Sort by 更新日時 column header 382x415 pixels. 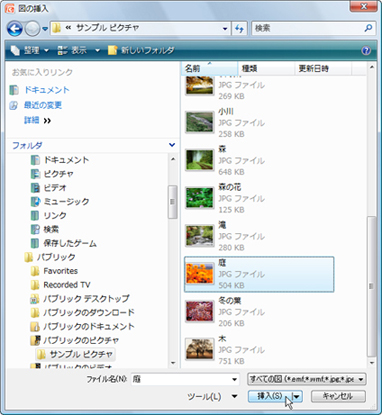323,69
